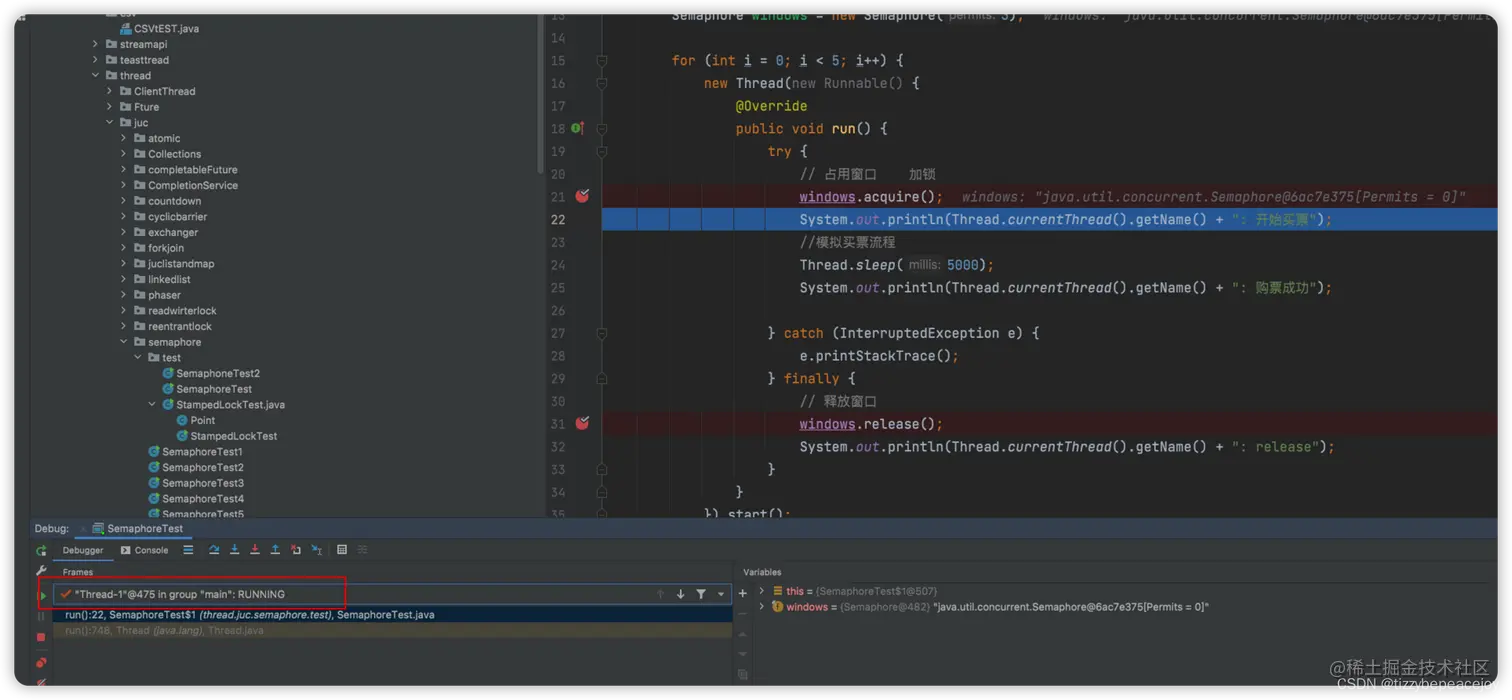This screenshot has width=1512, height=700.
Task: Click the Rerun SemaphoreTest debug icon
Action: point(41,551)
